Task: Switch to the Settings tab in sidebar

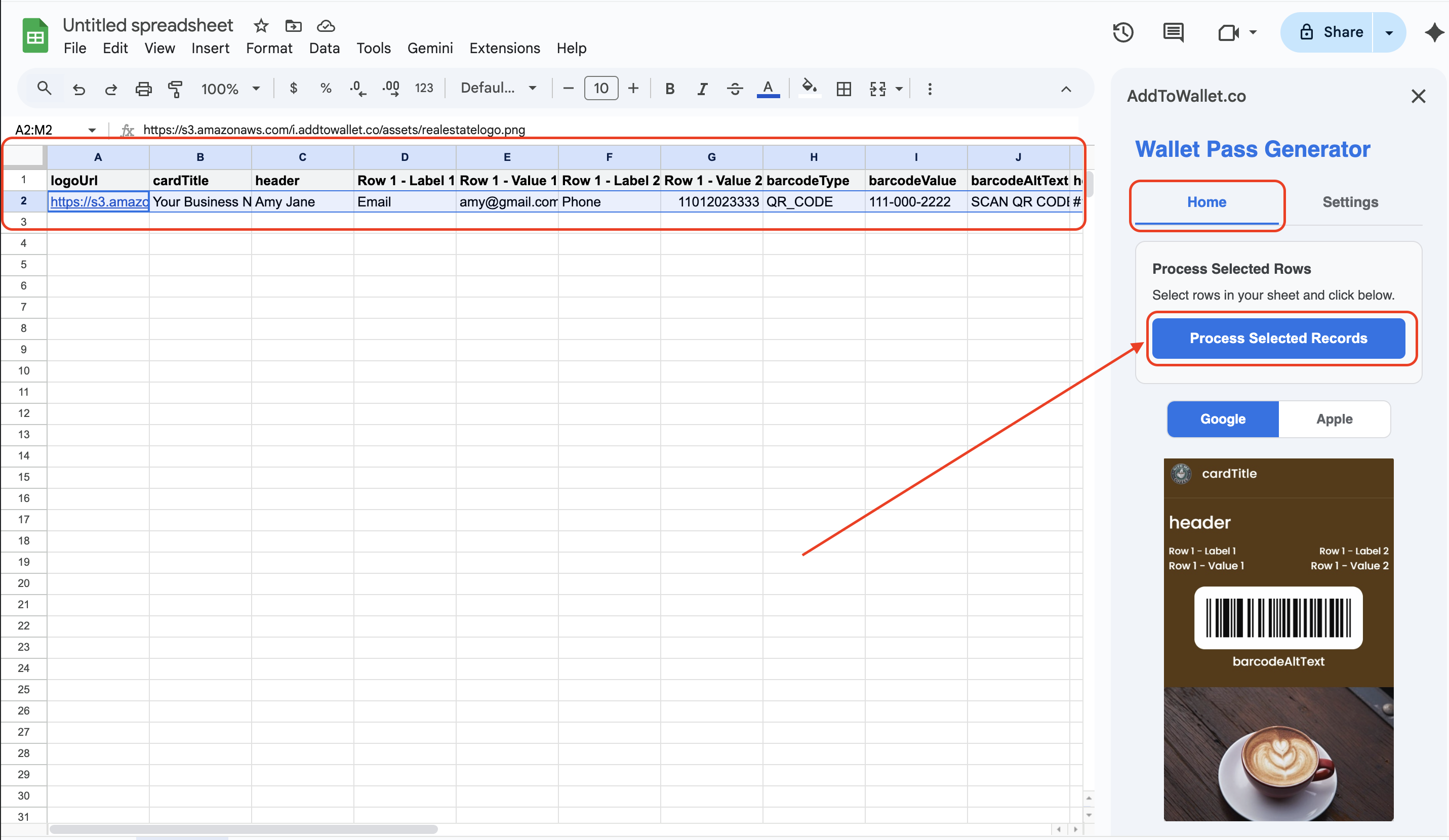Action: pos(1350,202)
